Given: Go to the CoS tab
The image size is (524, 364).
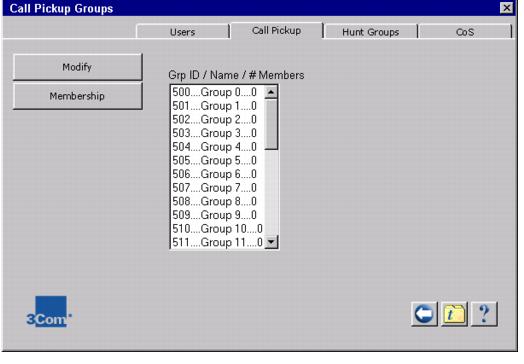Looking at the screenshot, I should [465, 32].
